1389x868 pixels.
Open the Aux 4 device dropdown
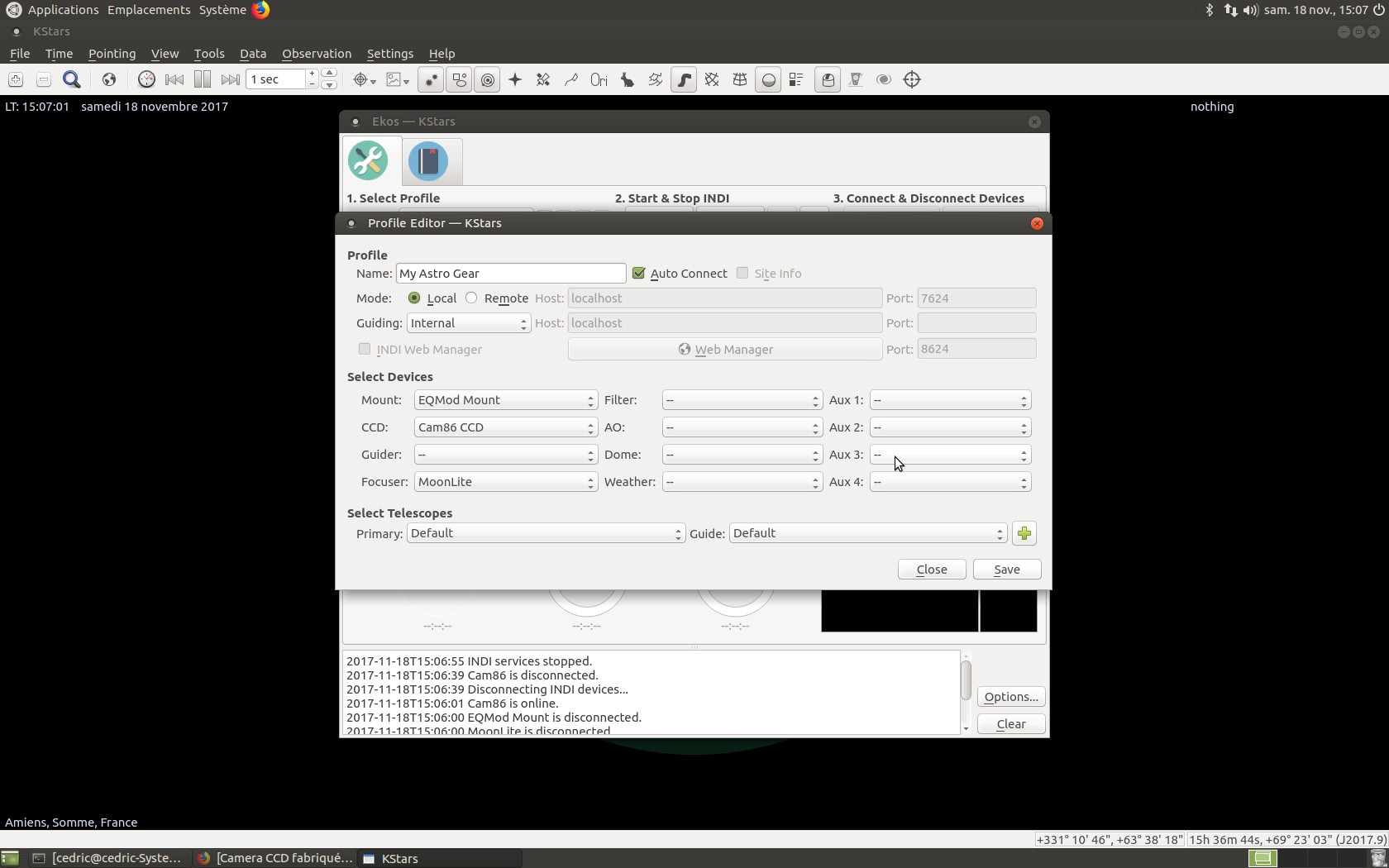tap(951, 482)
